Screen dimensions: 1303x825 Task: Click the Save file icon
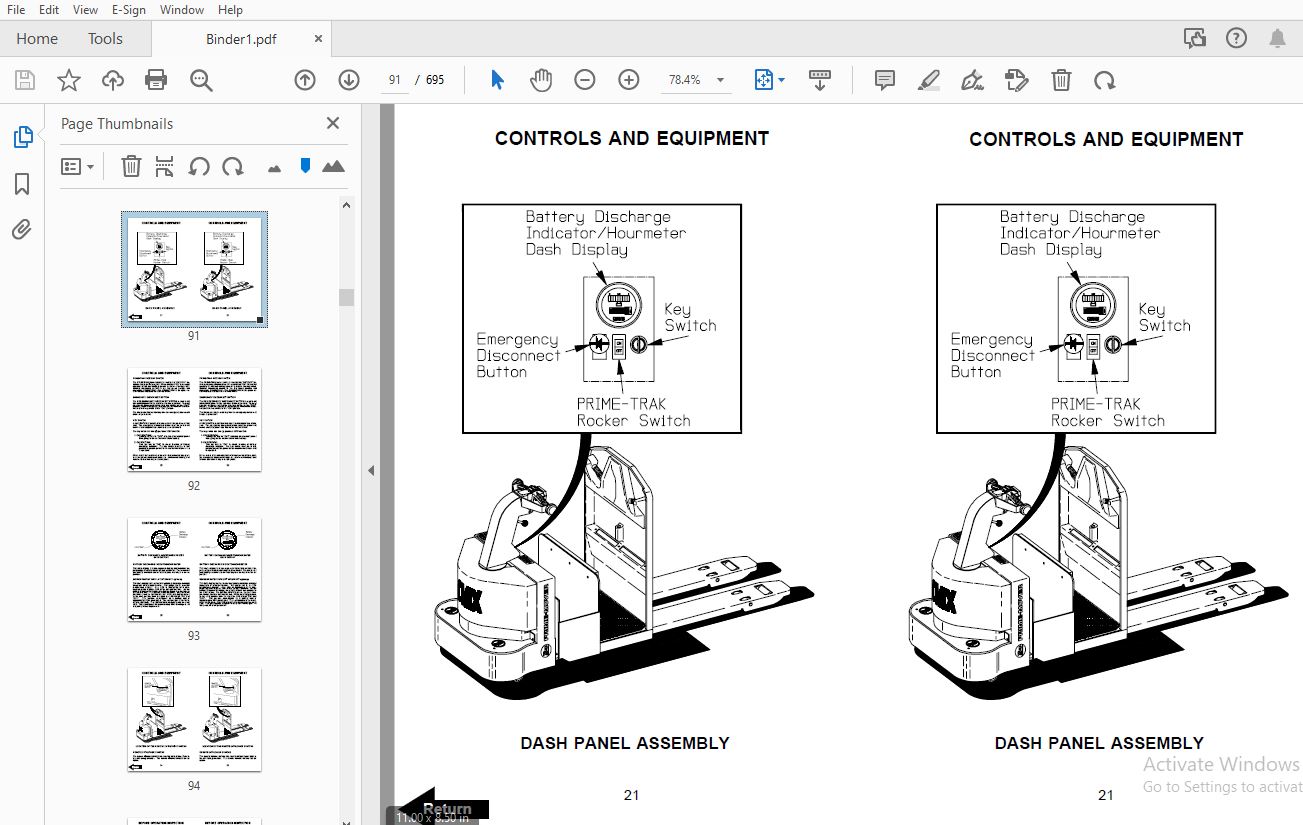coord(25,80)
